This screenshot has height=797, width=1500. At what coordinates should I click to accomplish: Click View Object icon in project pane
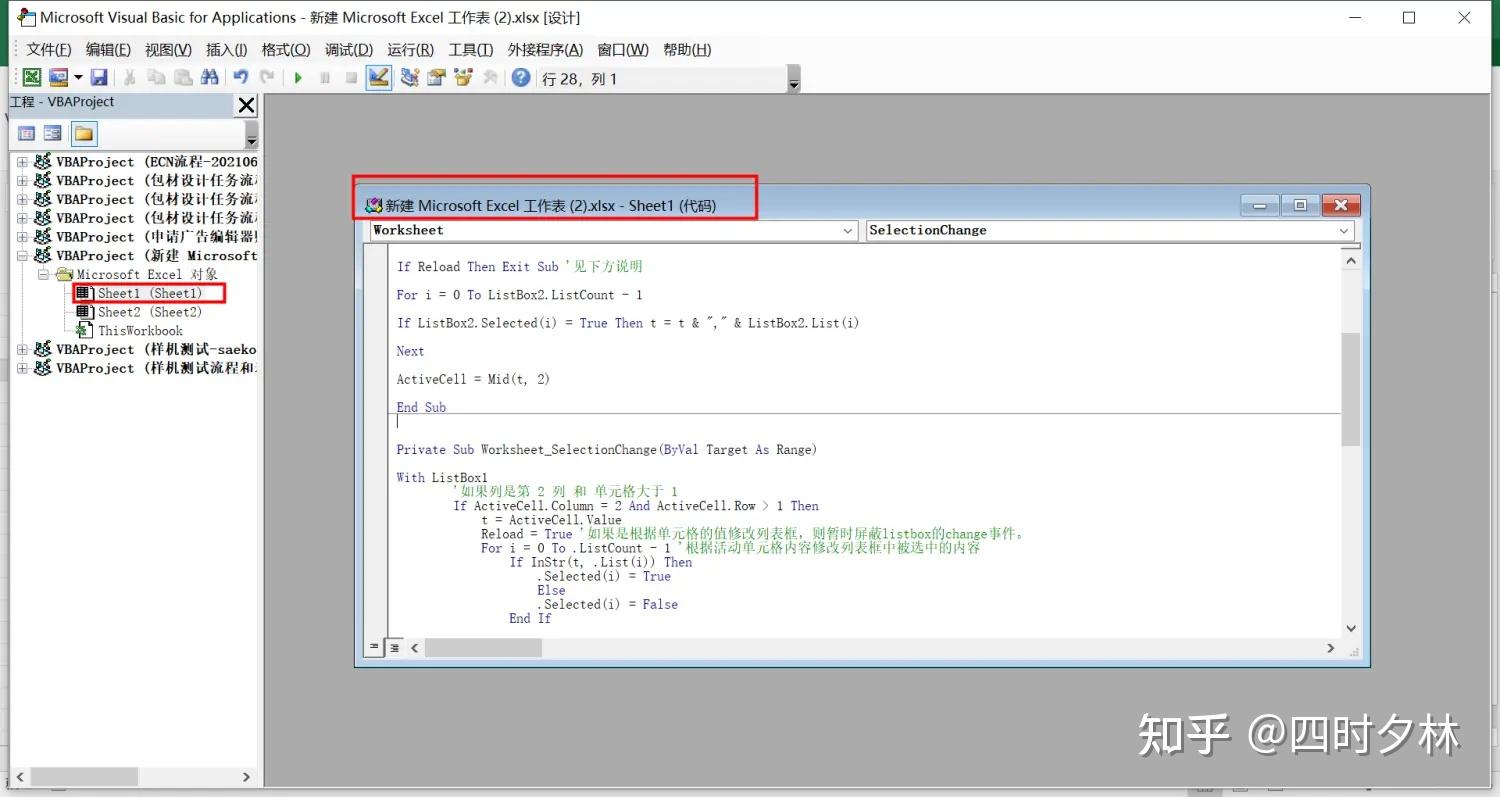(53, 134)
